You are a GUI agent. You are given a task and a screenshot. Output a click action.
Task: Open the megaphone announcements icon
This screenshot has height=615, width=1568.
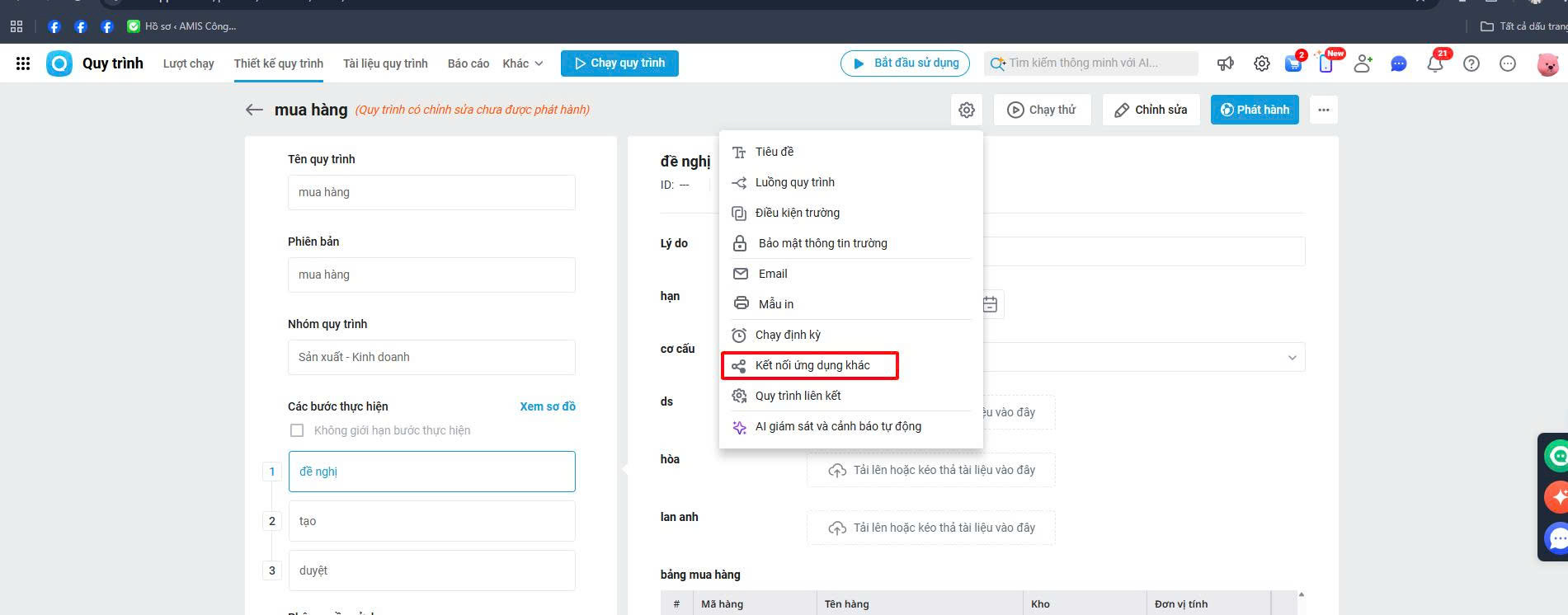pyautogui.click(x=1226, y=63)
